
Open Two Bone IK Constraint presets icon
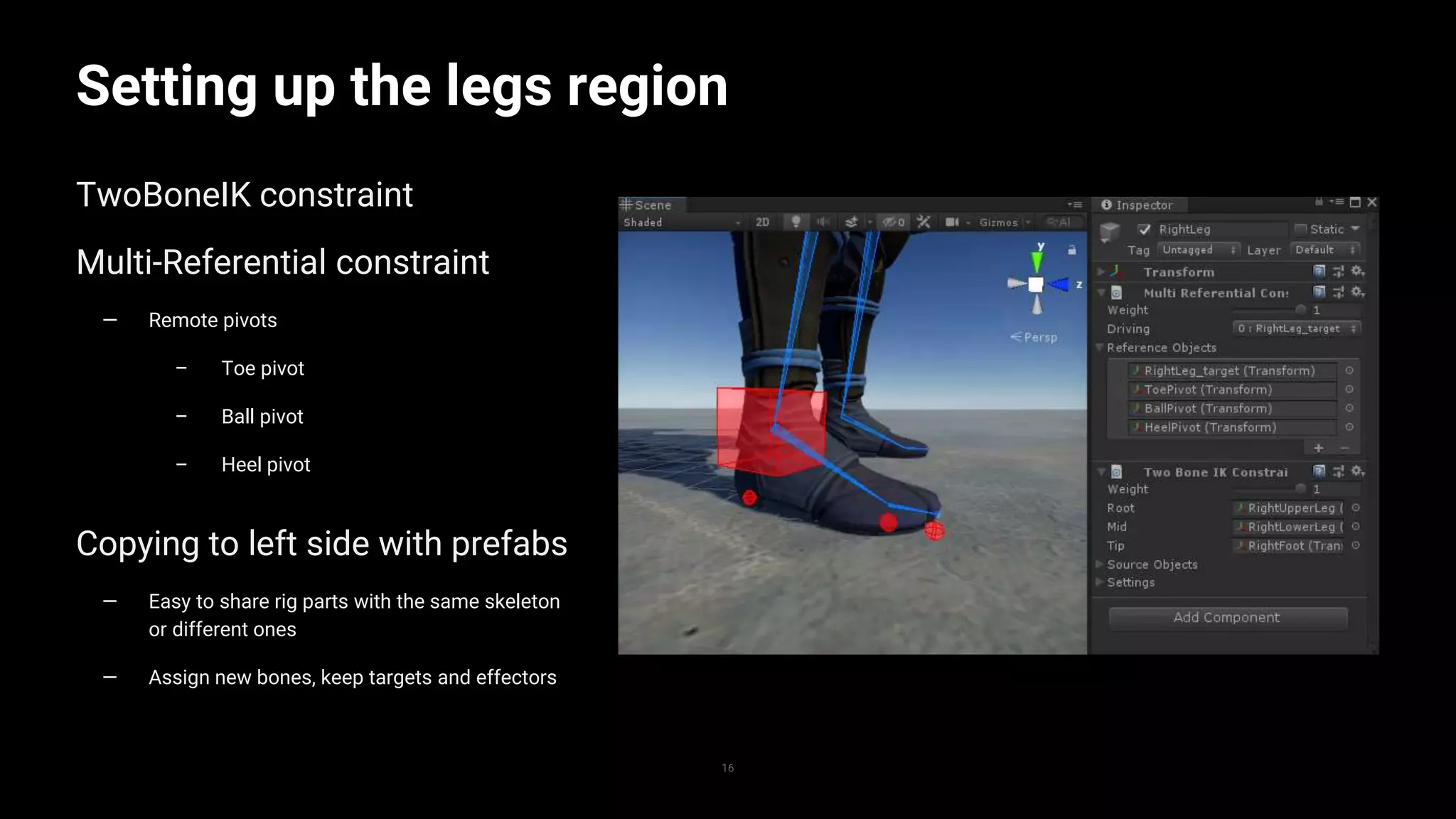tap(1338, 471)
